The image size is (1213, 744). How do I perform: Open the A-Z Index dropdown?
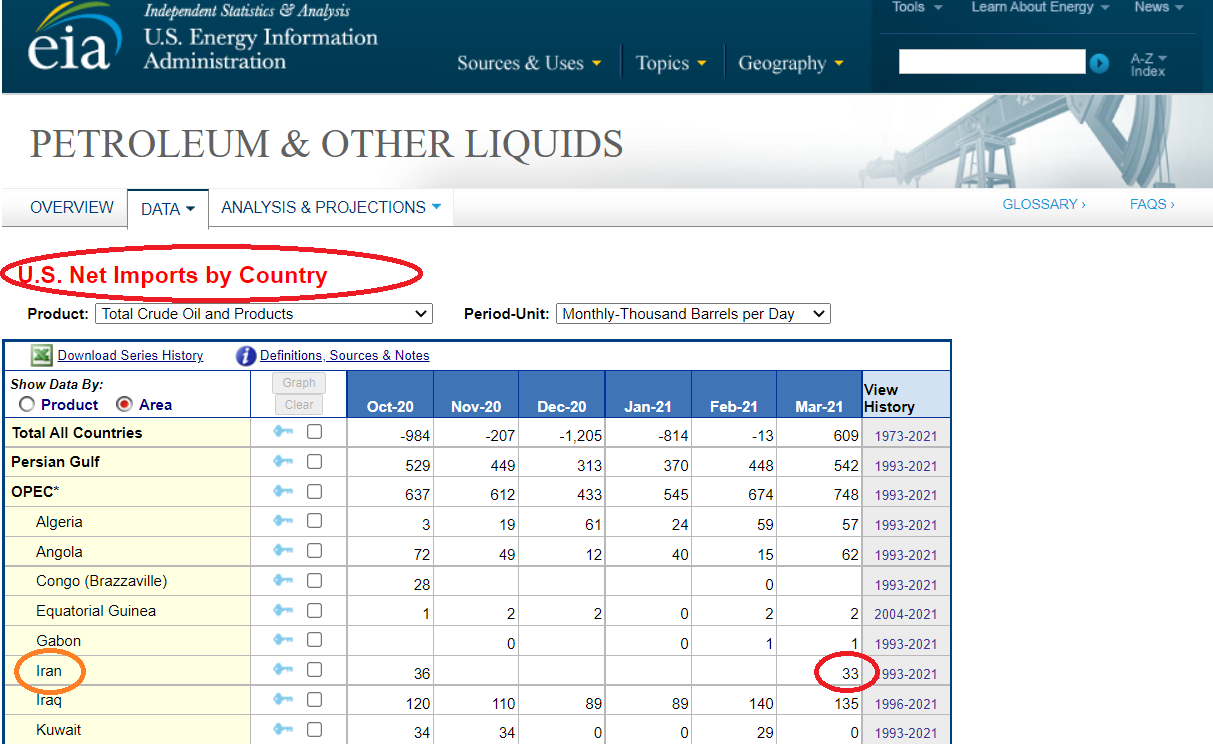(1149, 65)
